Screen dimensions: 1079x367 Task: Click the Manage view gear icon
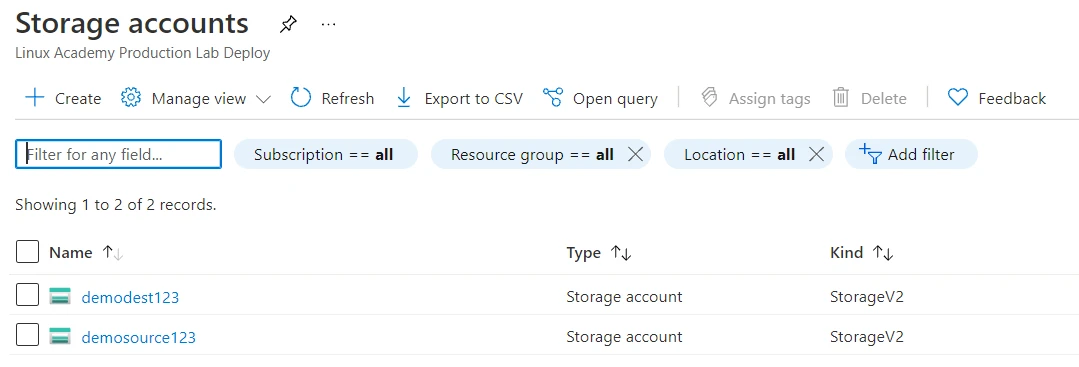(x=131, y=98)
